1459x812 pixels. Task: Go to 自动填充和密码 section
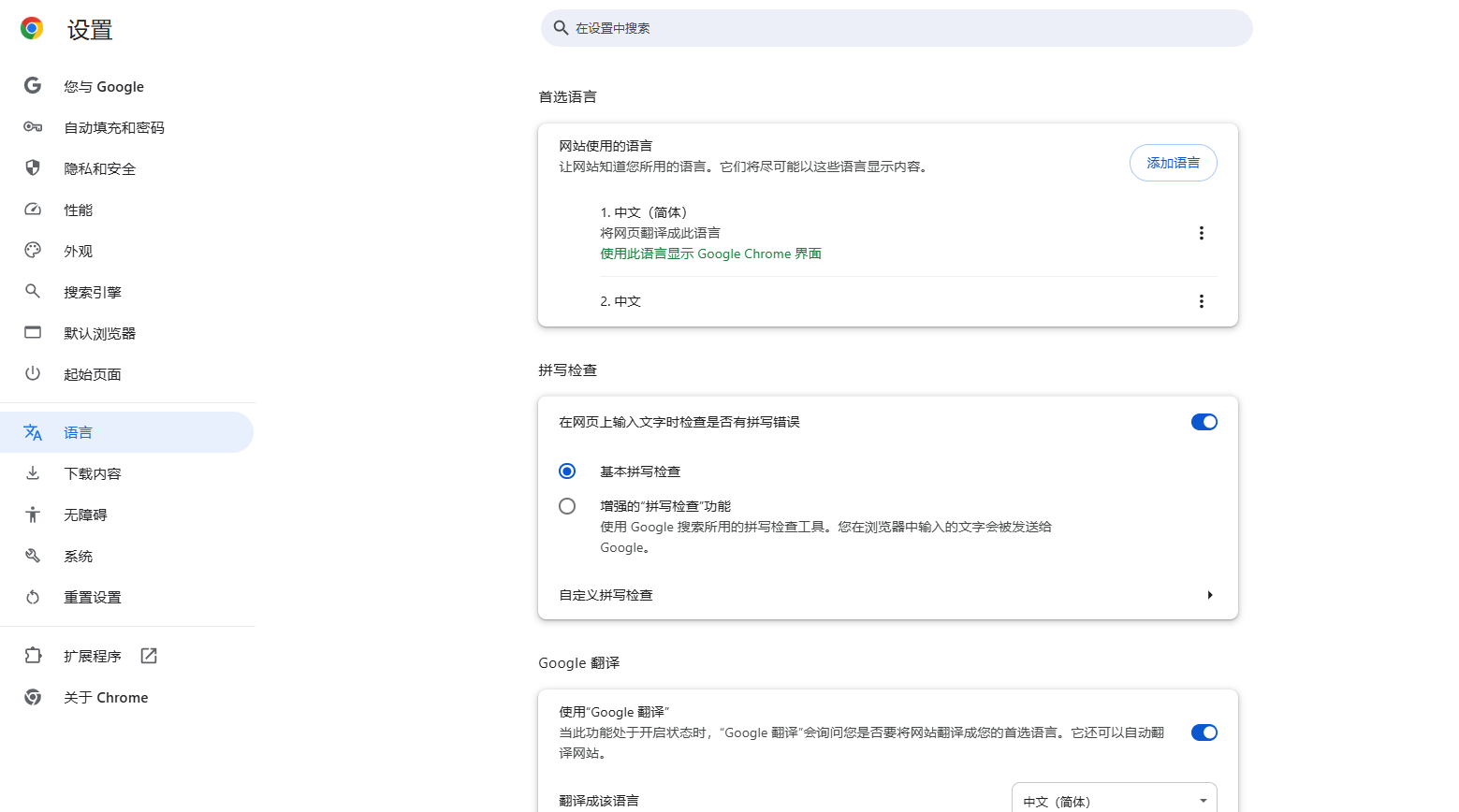coord(126,127)
